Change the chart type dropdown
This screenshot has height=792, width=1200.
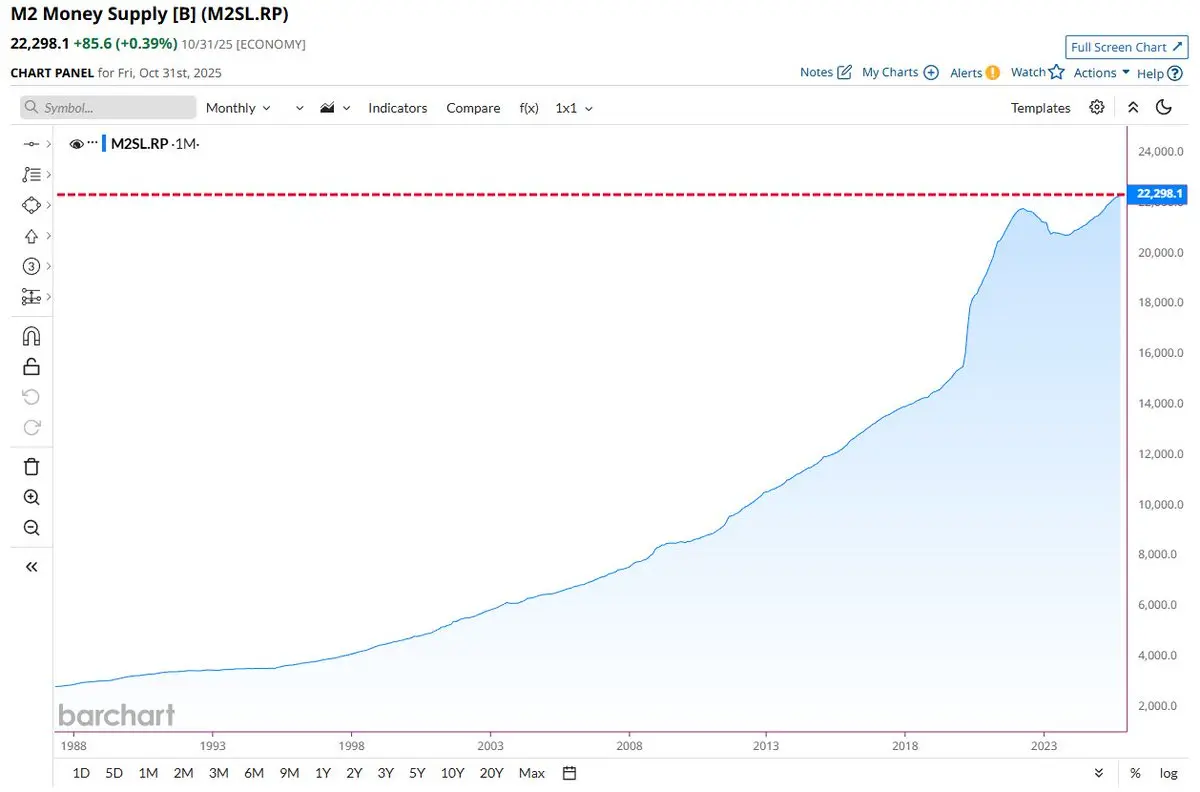[x=335, y=108]
